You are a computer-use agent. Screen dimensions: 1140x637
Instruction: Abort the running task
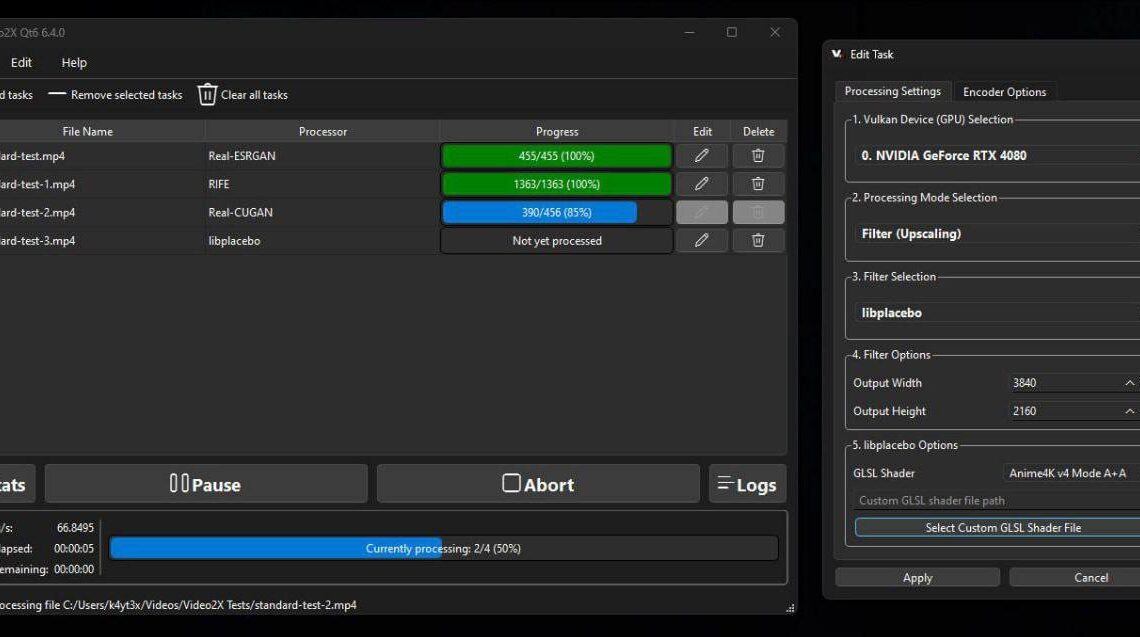point(538,484)
